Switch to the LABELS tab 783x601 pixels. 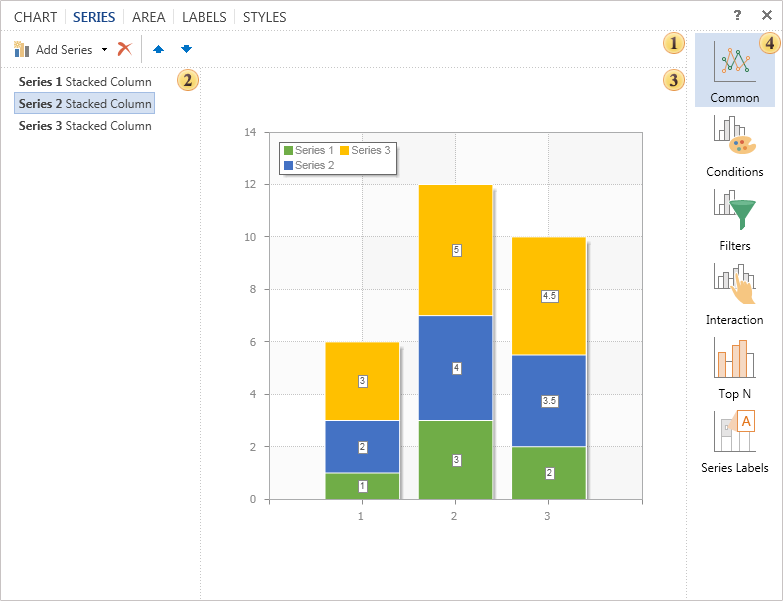pos(204,17)
